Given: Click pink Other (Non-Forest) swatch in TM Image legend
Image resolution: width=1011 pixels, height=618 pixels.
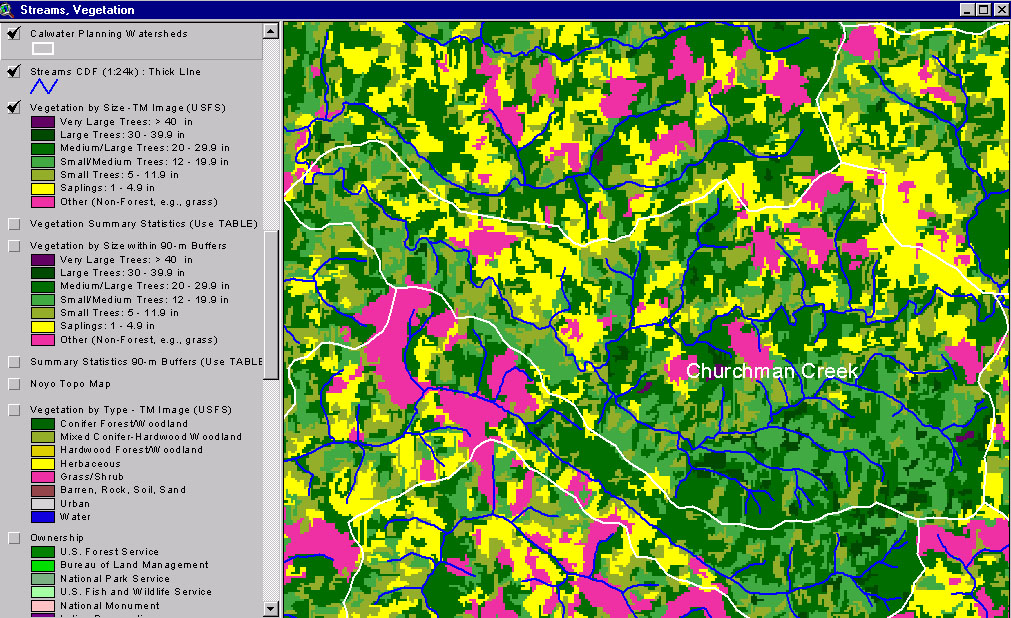Looking at the screenshot, I should tap(43, 202).
